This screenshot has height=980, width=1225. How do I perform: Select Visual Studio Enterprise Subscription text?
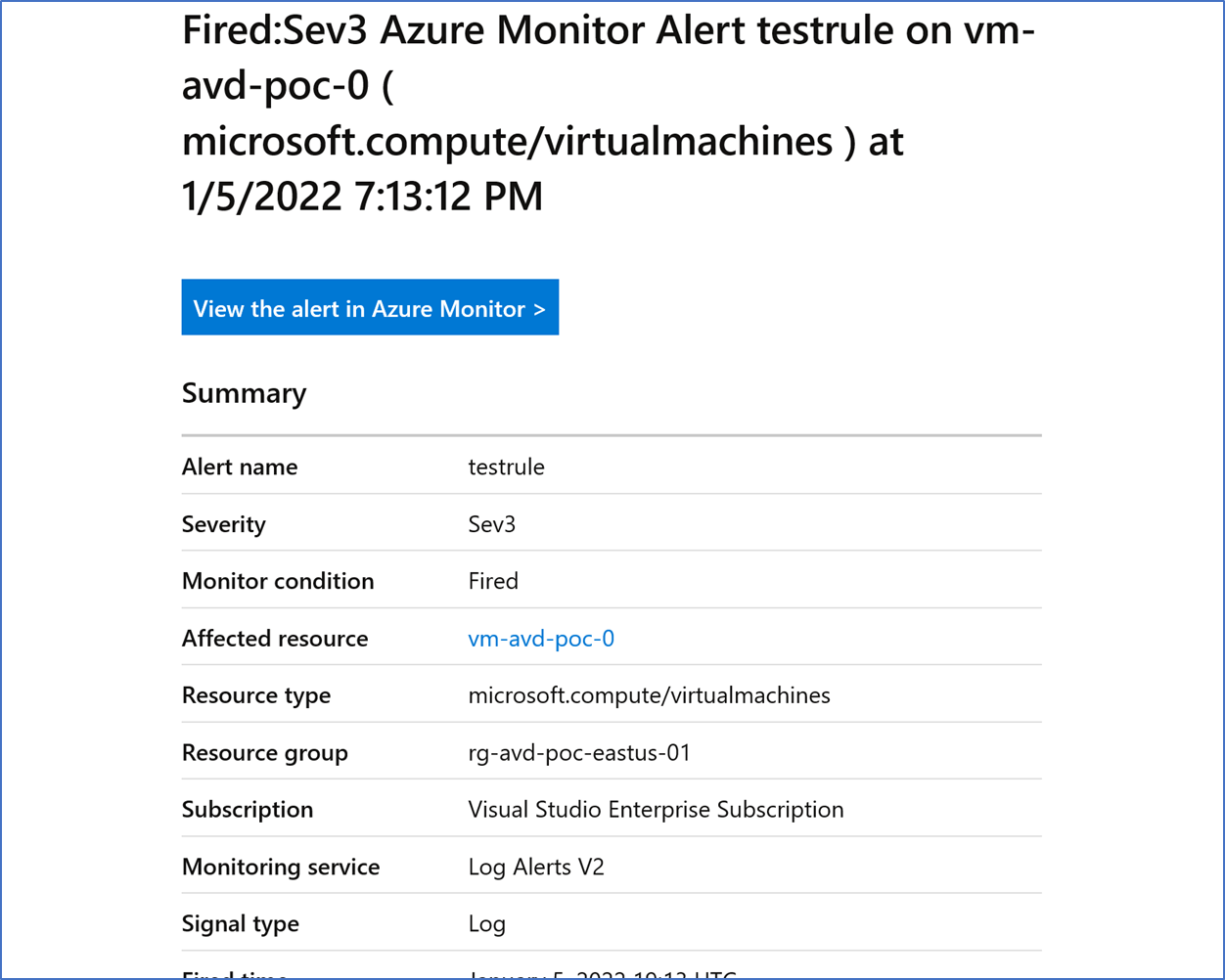point(657,810)
